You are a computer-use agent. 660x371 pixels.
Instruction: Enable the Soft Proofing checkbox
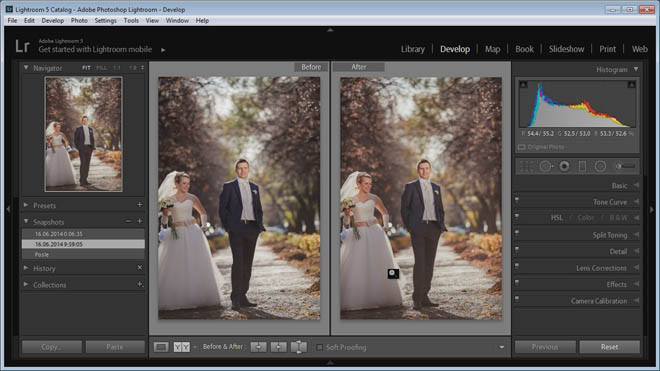(x=319, y=347)
